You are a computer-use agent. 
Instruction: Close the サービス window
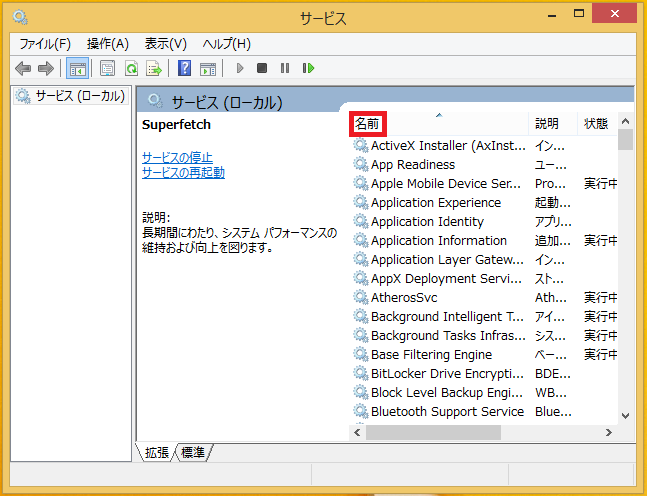pyautogui.click(x=614, y=14)
